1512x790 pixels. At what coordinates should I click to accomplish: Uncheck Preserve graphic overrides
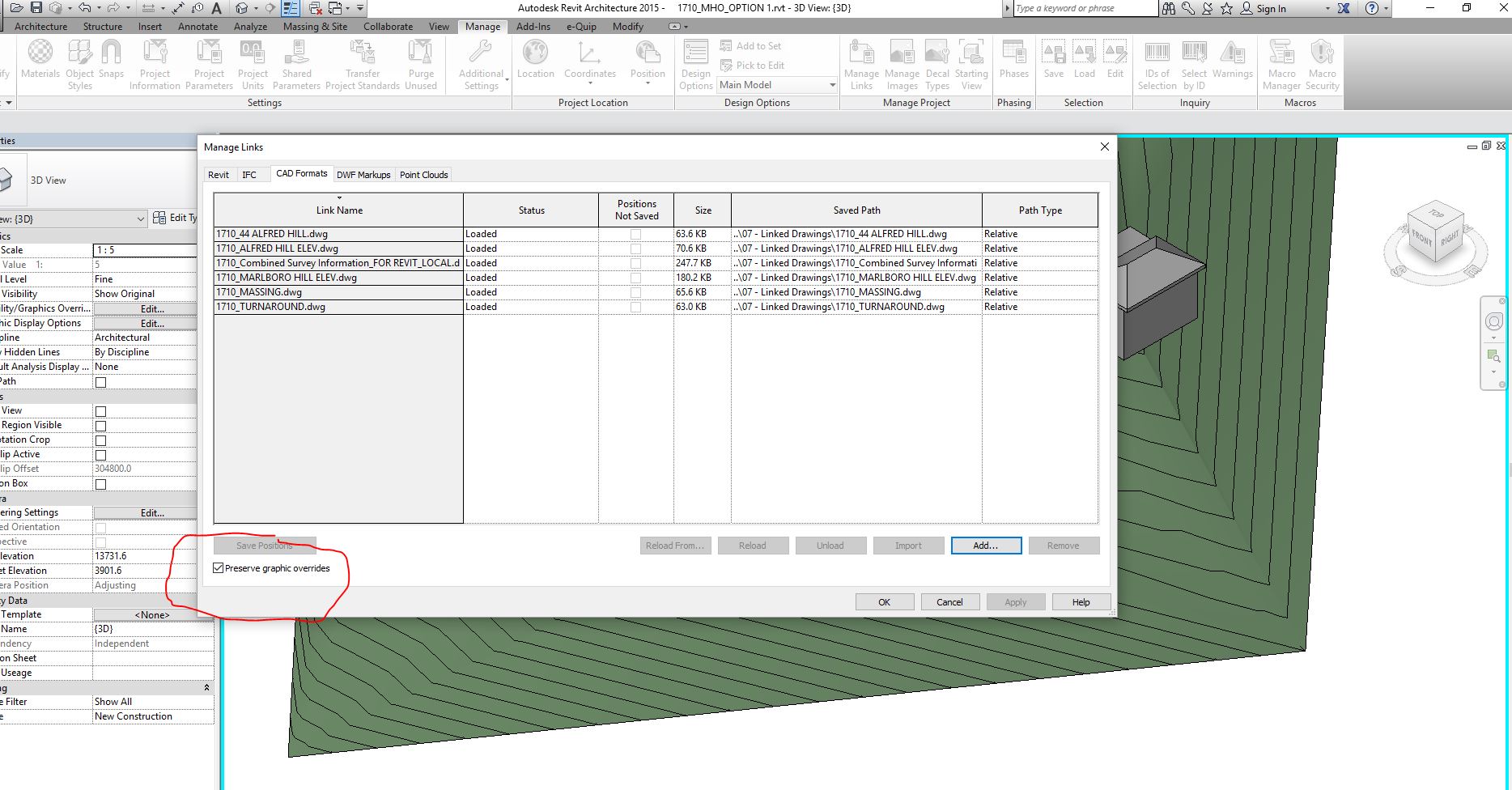pos(217,567)
